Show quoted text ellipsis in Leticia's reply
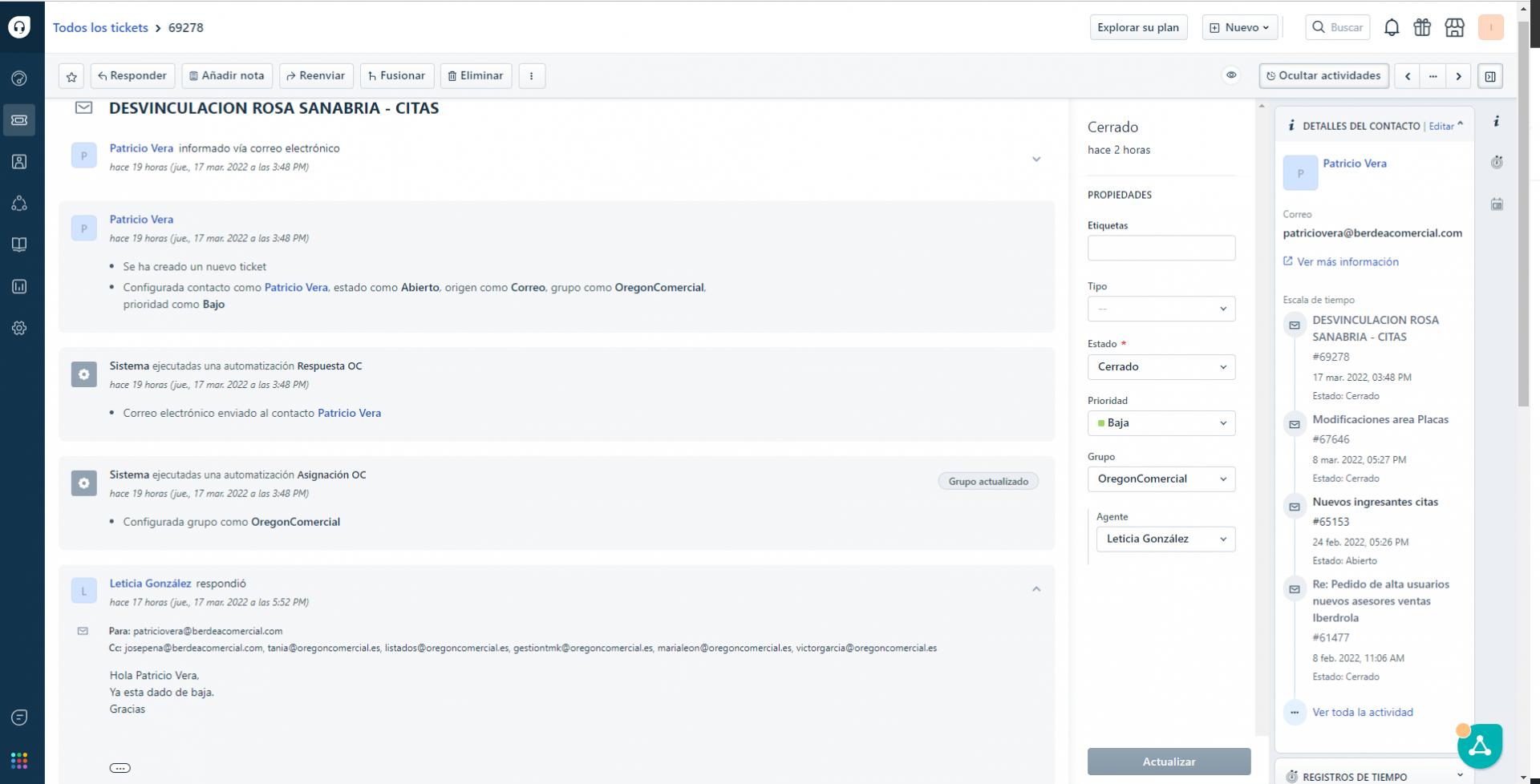 click(120, 768)
